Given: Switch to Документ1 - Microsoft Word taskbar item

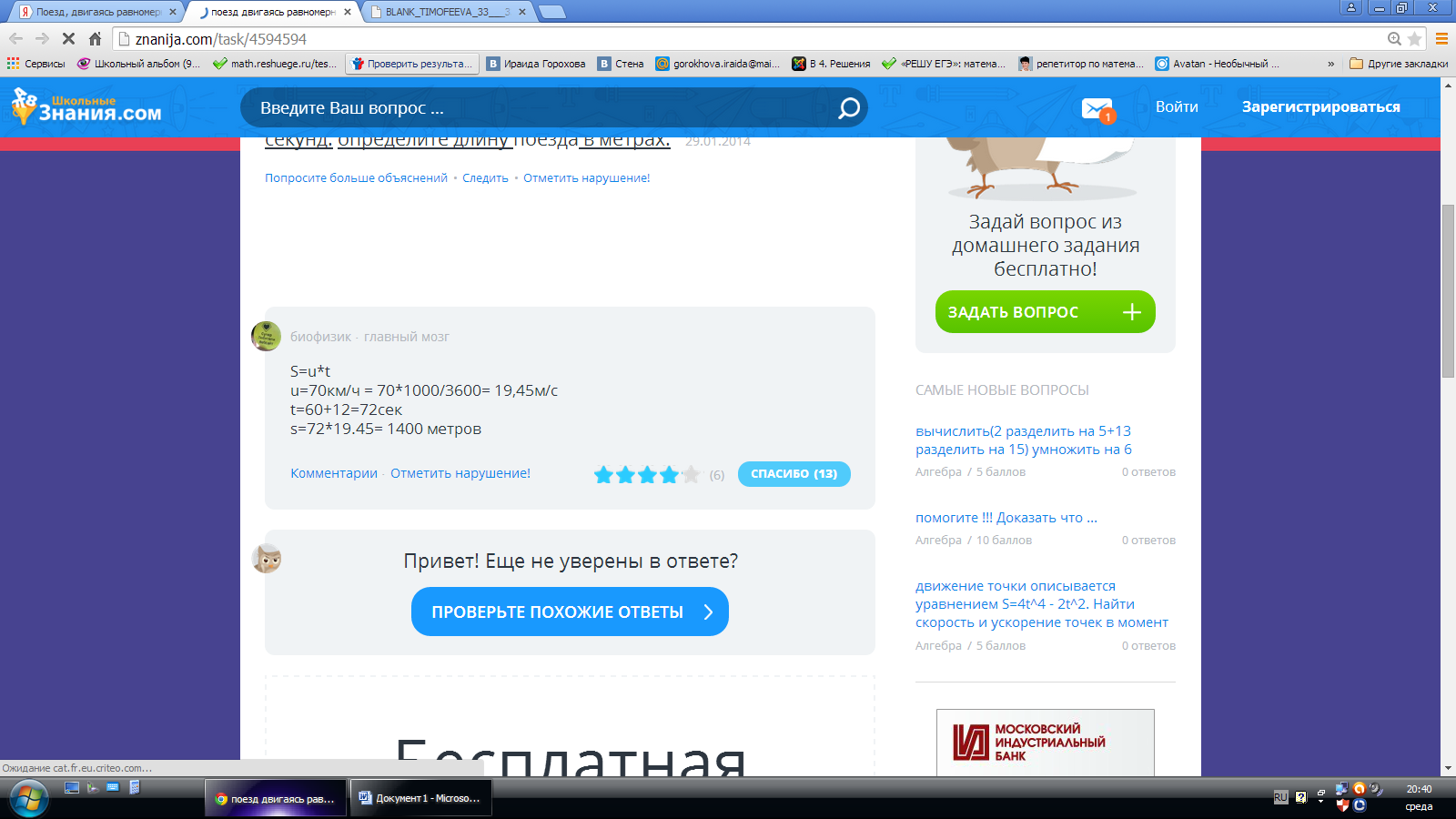Looking at the screenshot, I should (x=421, y=798).
